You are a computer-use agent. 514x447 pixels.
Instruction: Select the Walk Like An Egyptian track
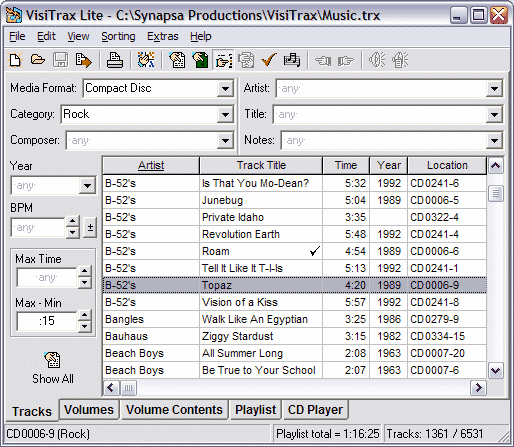click(295, 319)
